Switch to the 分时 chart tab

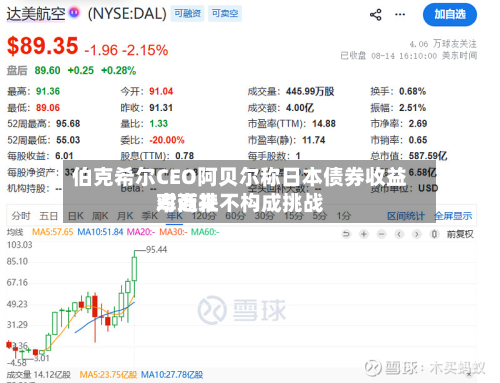(21, 216)
